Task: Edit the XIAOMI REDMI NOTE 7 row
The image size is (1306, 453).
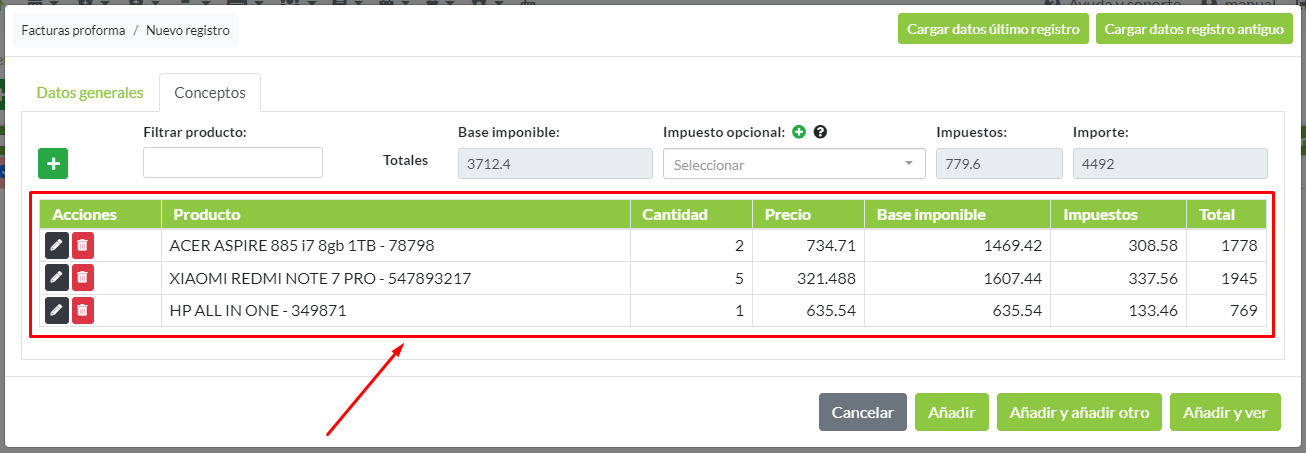Action: (57, 278)
